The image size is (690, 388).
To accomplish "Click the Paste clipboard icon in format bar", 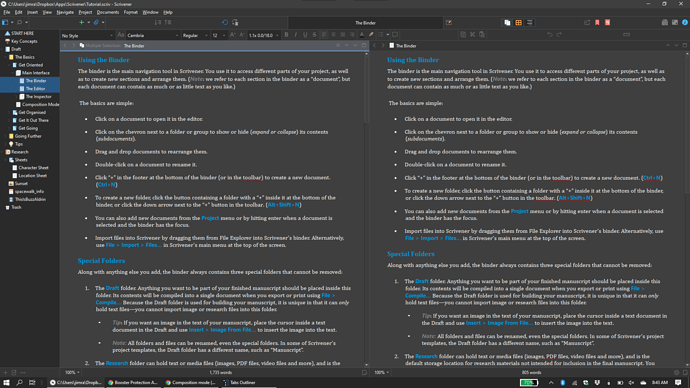I will (x=482, y=35).
